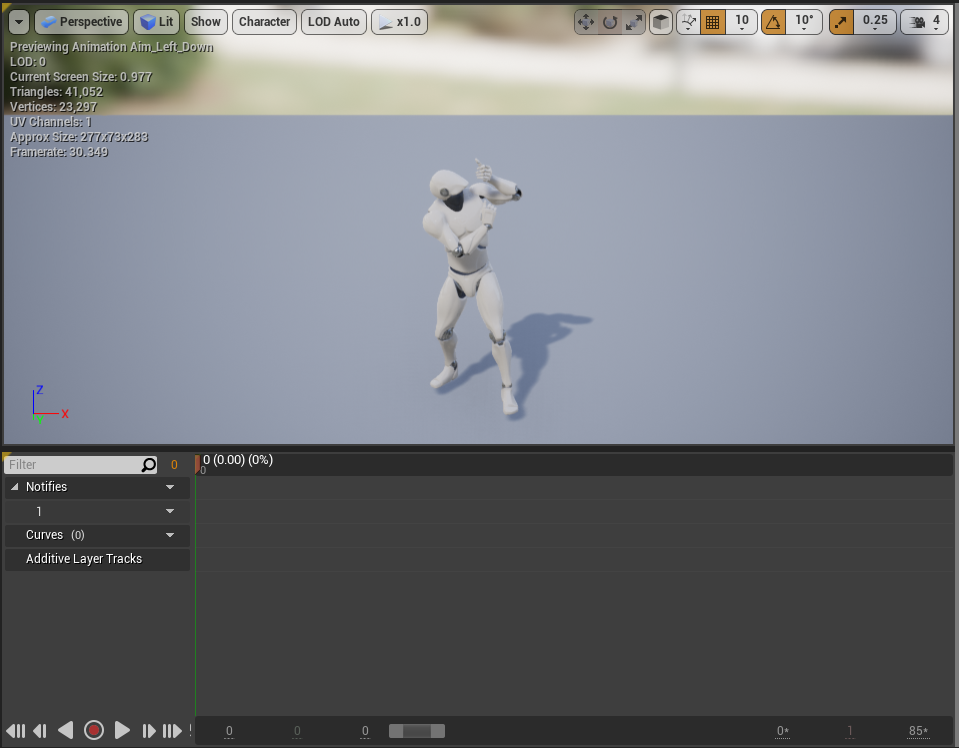Open the Character menu

264,22
